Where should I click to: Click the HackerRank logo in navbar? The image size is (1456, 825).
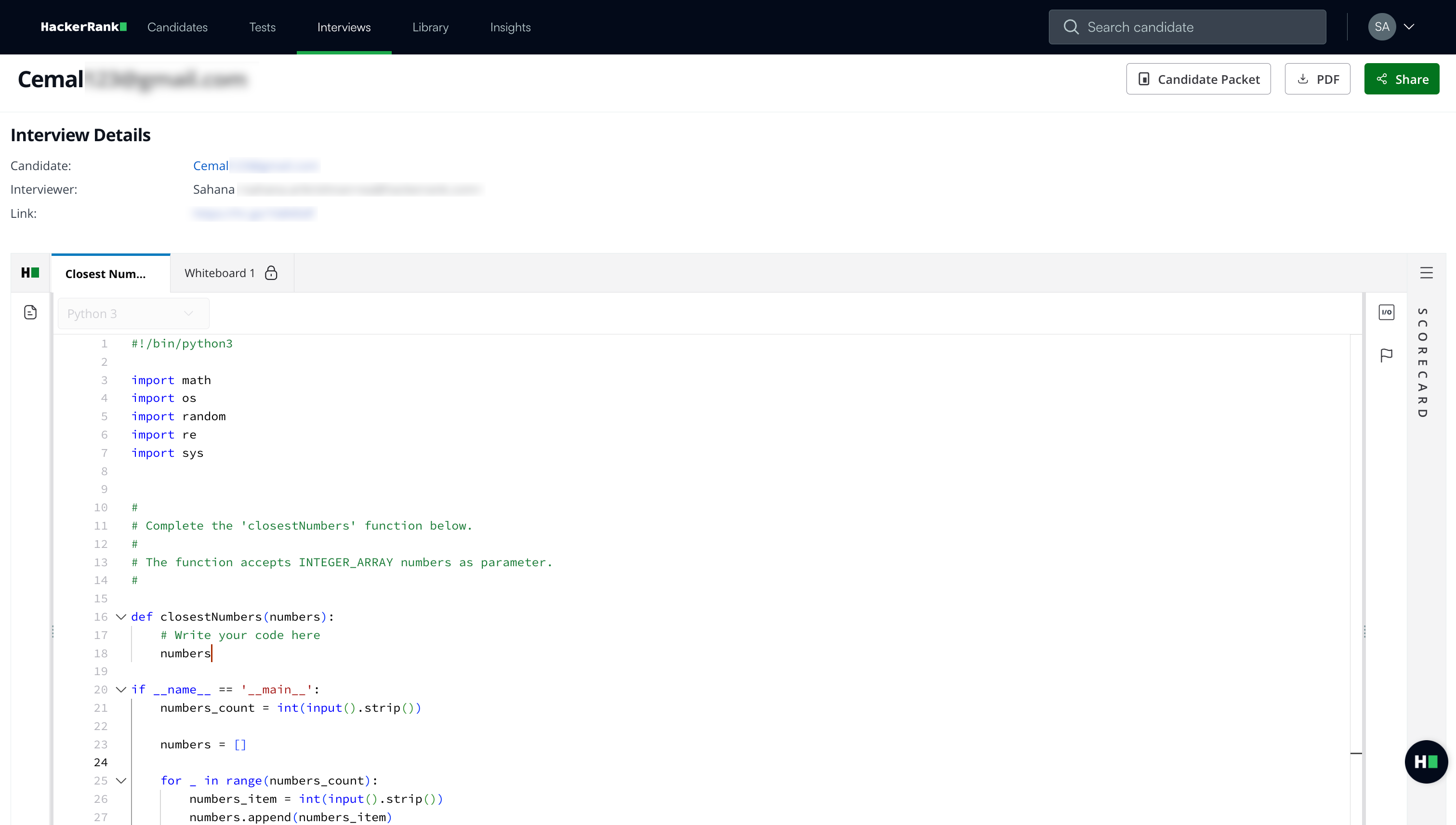click(83, 27)
